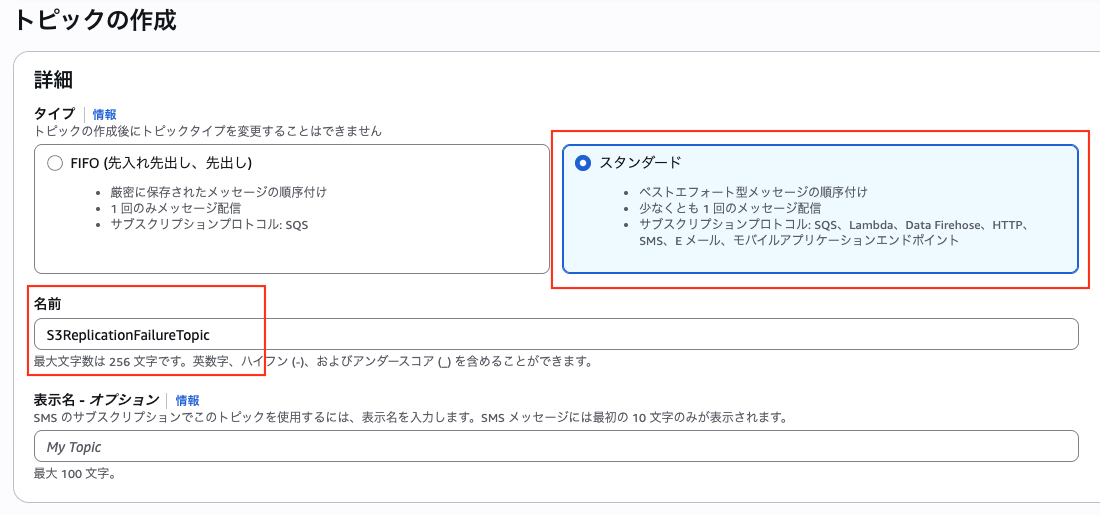
Task: Click the 少なくとも 1 回のメッセージ配信 bullet
Action: tap(729, 208)
